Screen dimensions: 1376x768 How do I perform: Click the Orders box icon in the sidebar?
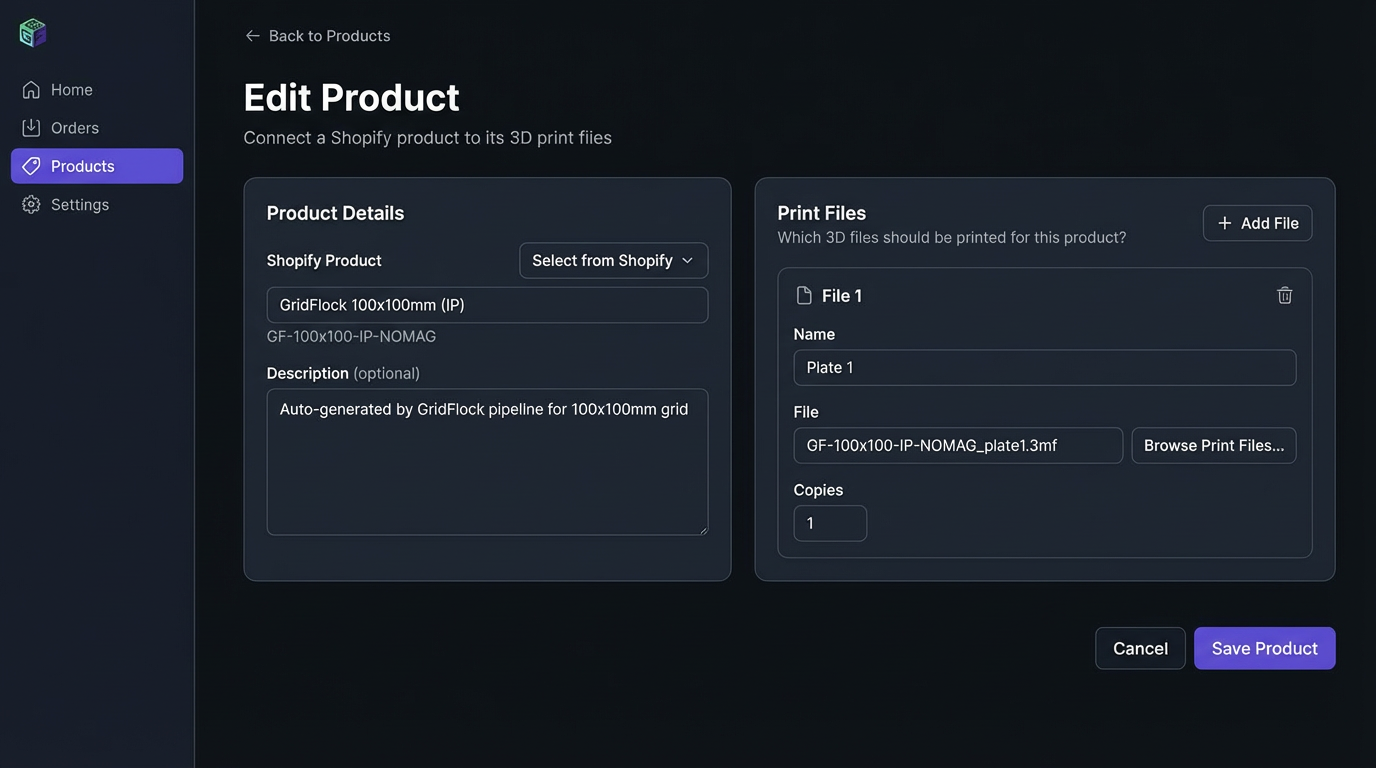tap(31, 127)
